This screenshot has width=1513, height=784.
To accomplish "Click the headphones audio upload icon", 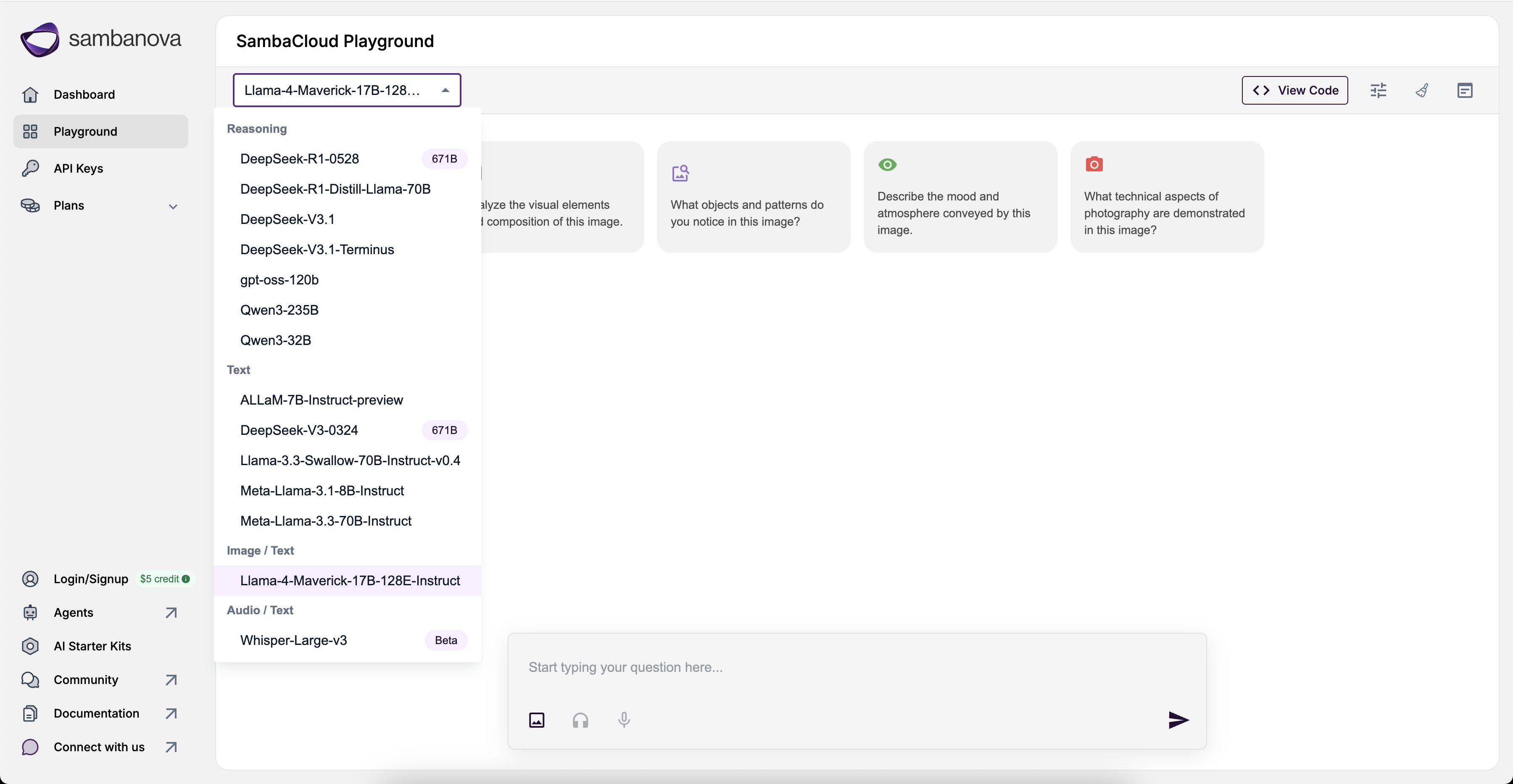I will 580,719.
